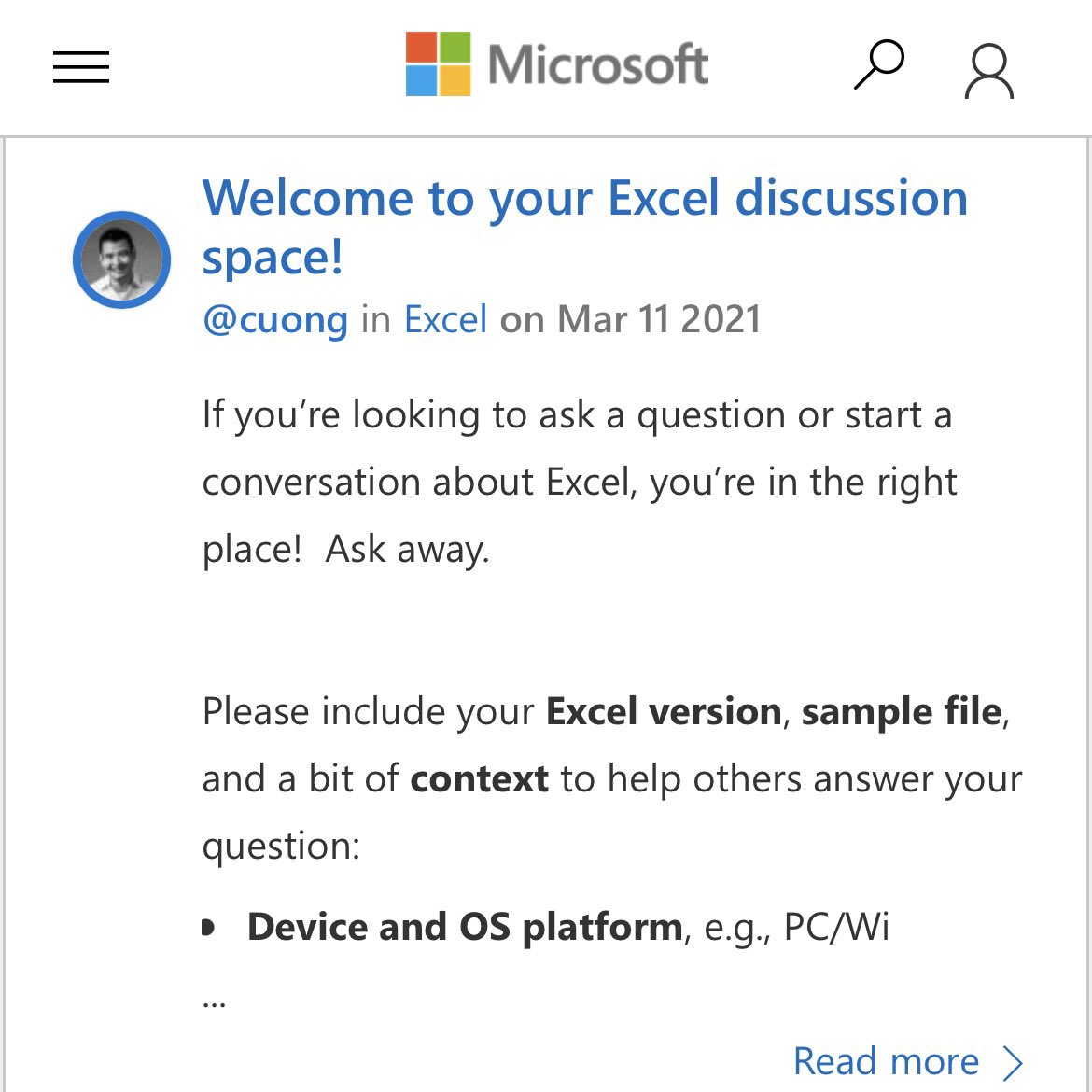Click the bold "Excel version" text

[664, 712]
